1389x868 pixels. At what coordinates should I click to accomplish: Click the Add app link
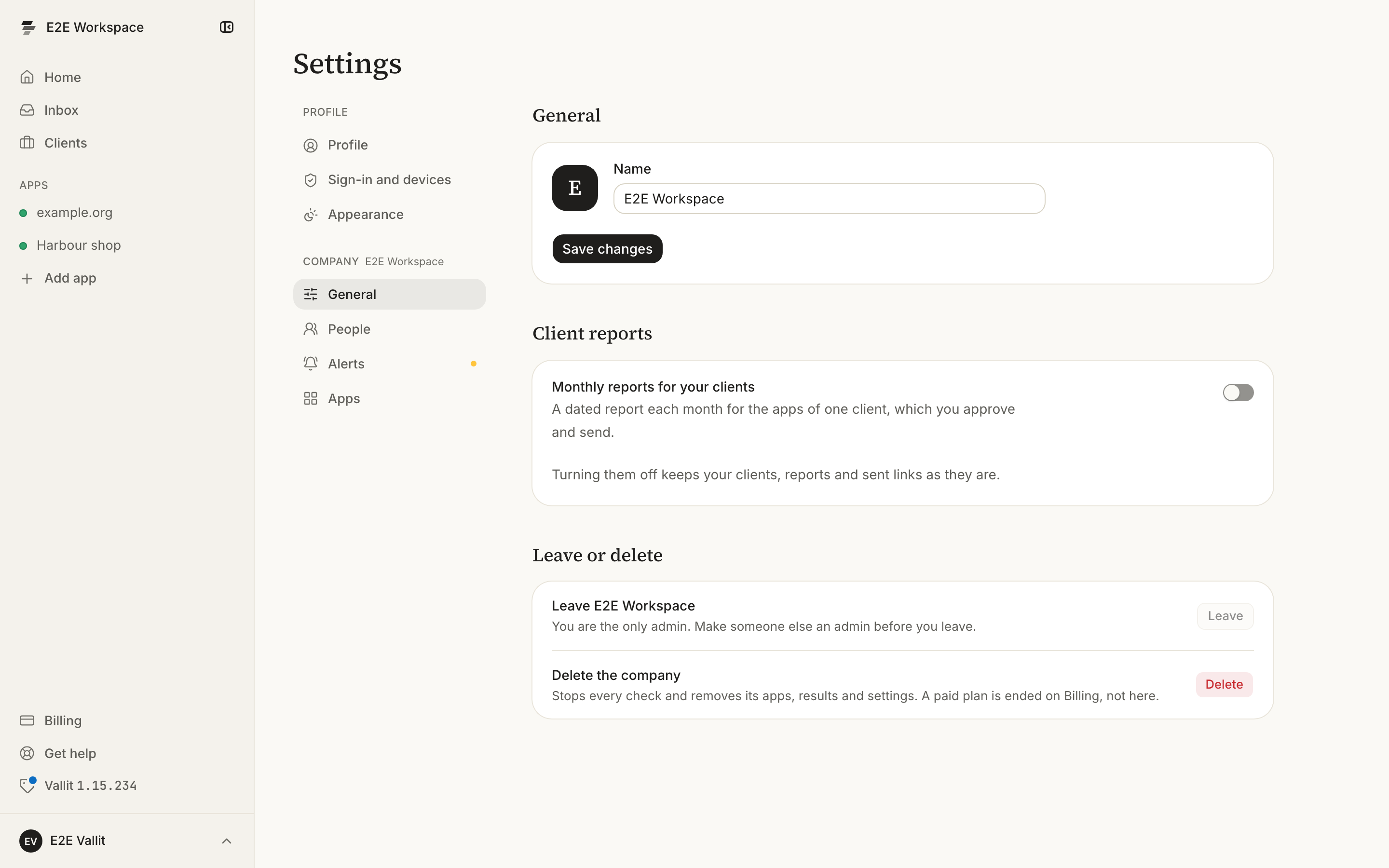[70, 278]
